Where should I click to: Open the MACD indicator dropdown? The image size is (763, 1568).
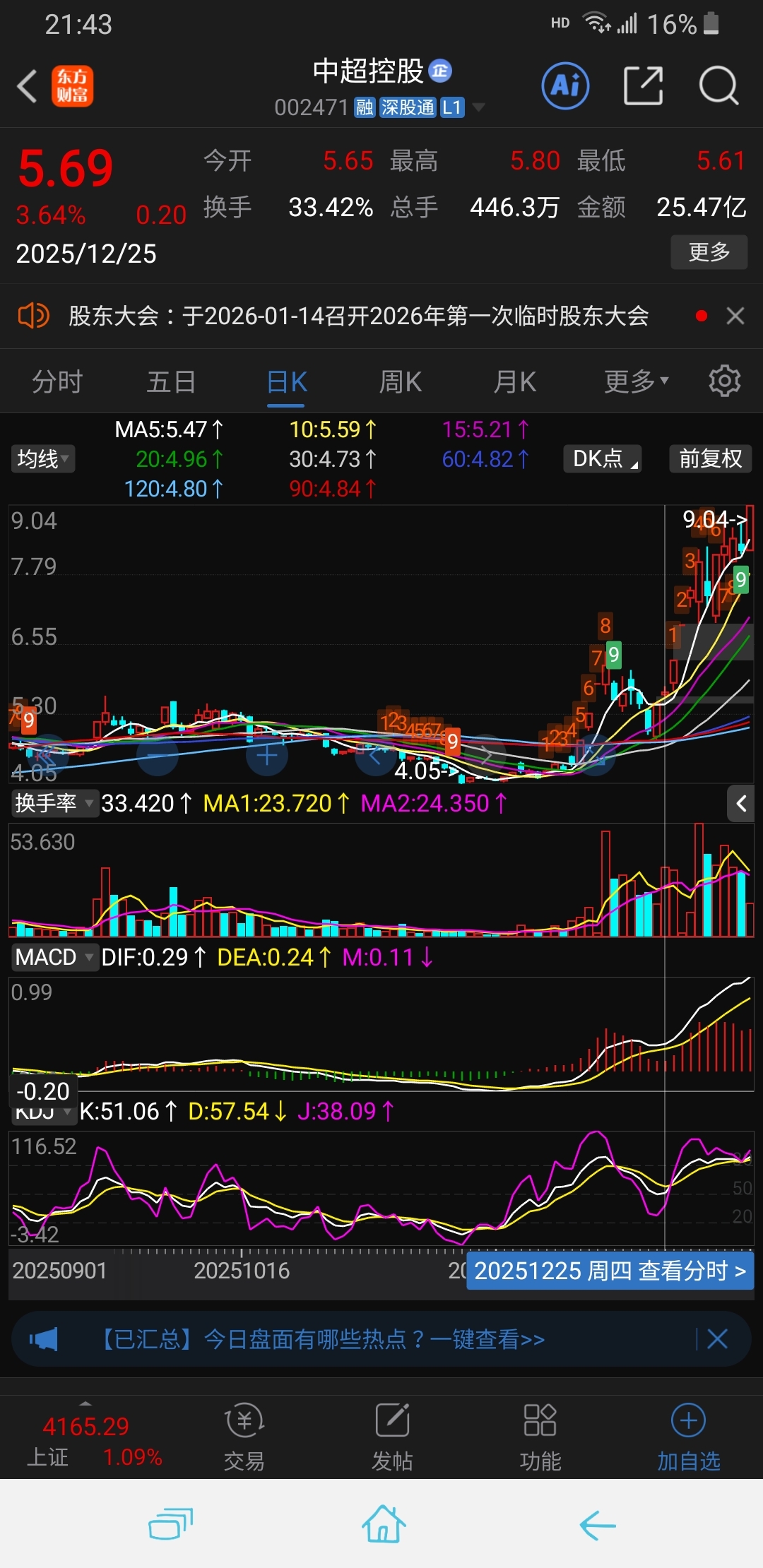coord(54,957)
